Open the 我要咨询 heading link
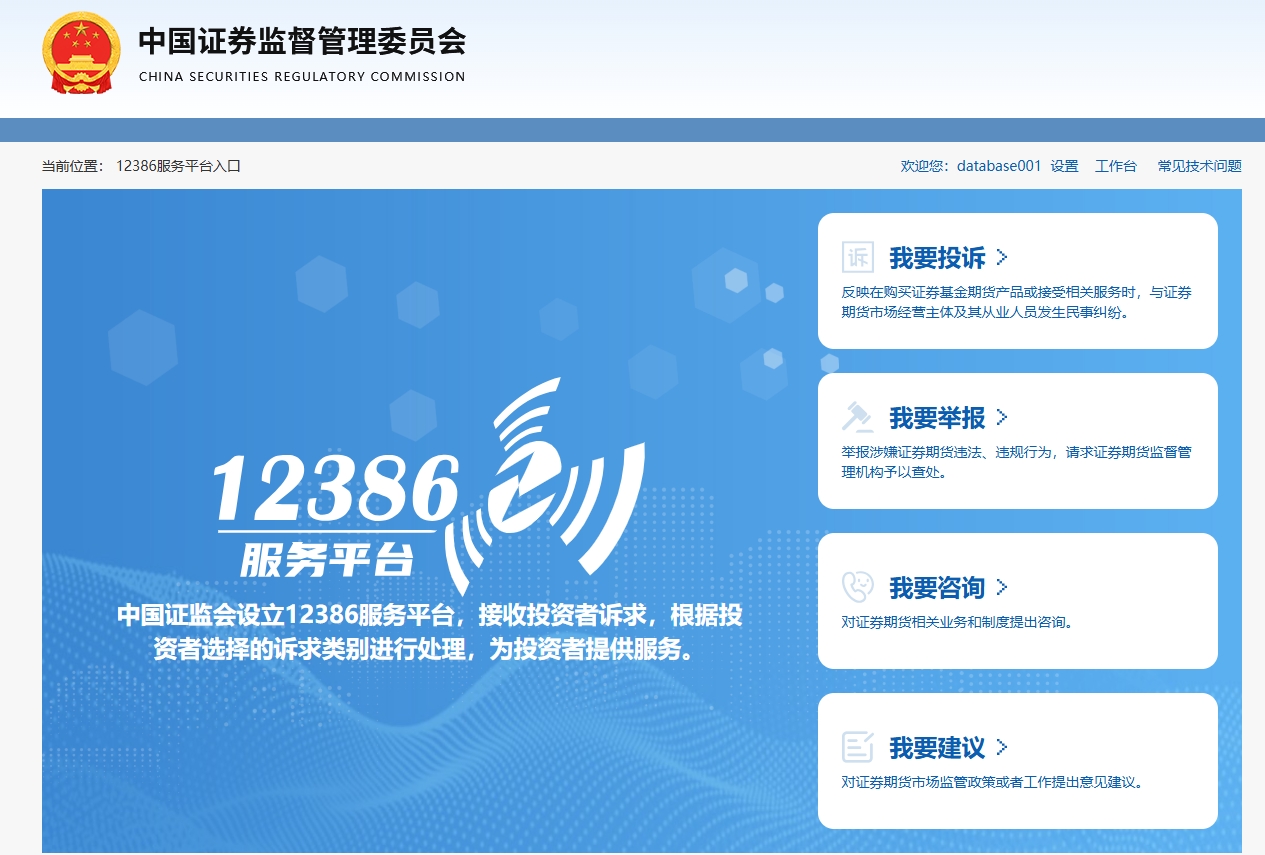Image resolution: width=1265 pixels, height=855 pixels. coord(937,588)
